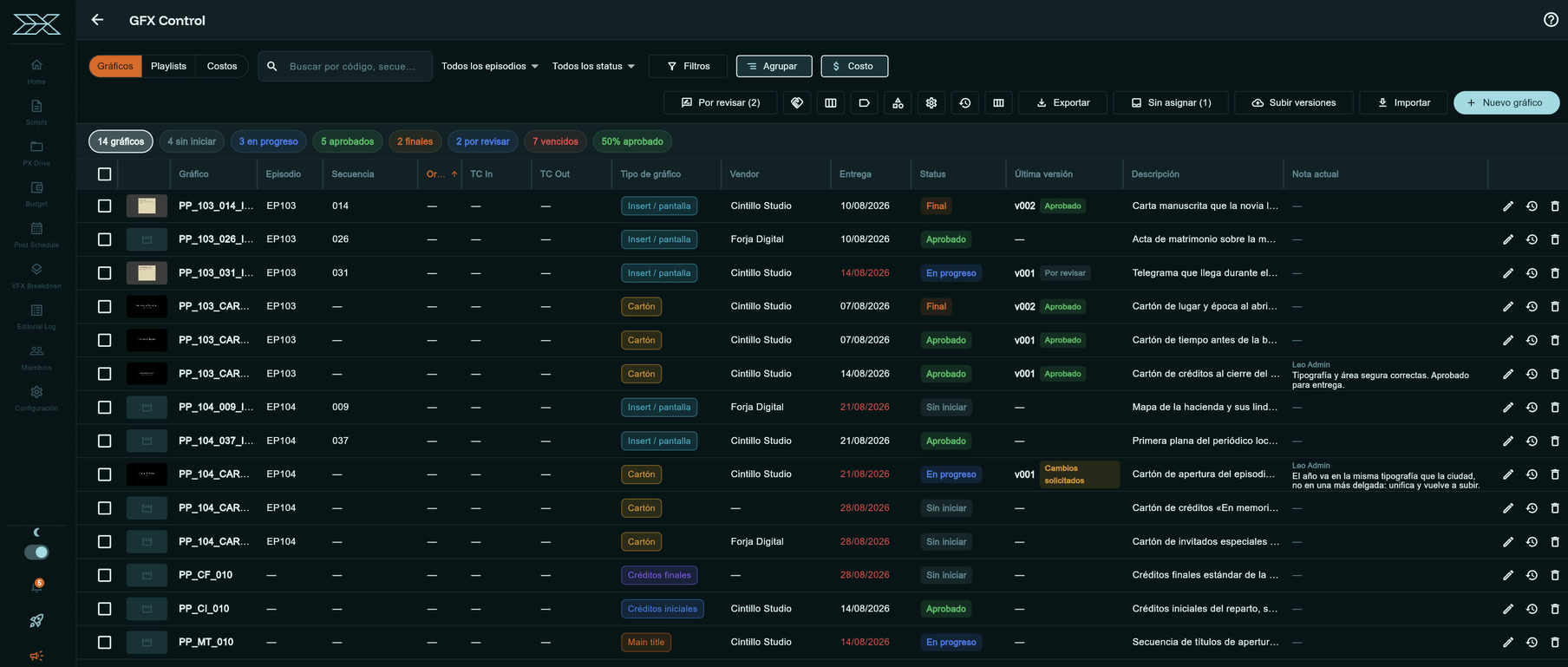Open VFX Breakdown in the sidebar

36,275
